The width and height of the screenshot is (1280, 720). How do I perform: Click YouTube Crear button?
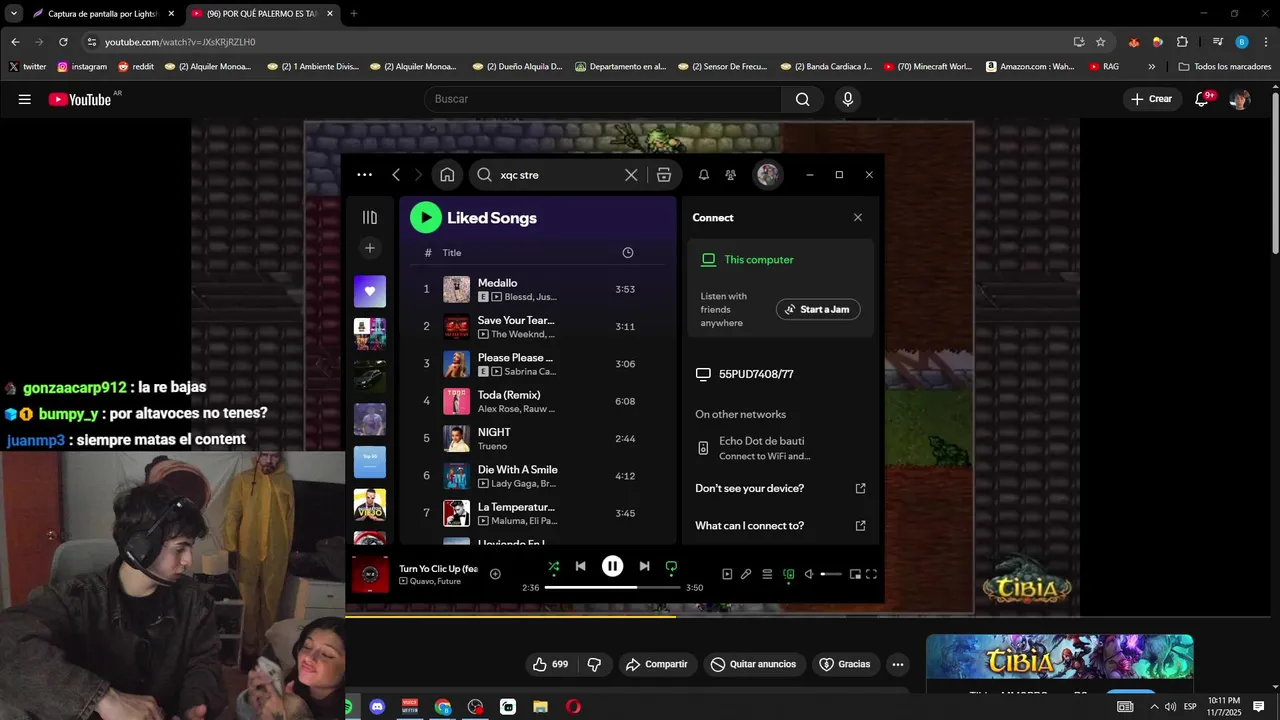[1152, 99]
